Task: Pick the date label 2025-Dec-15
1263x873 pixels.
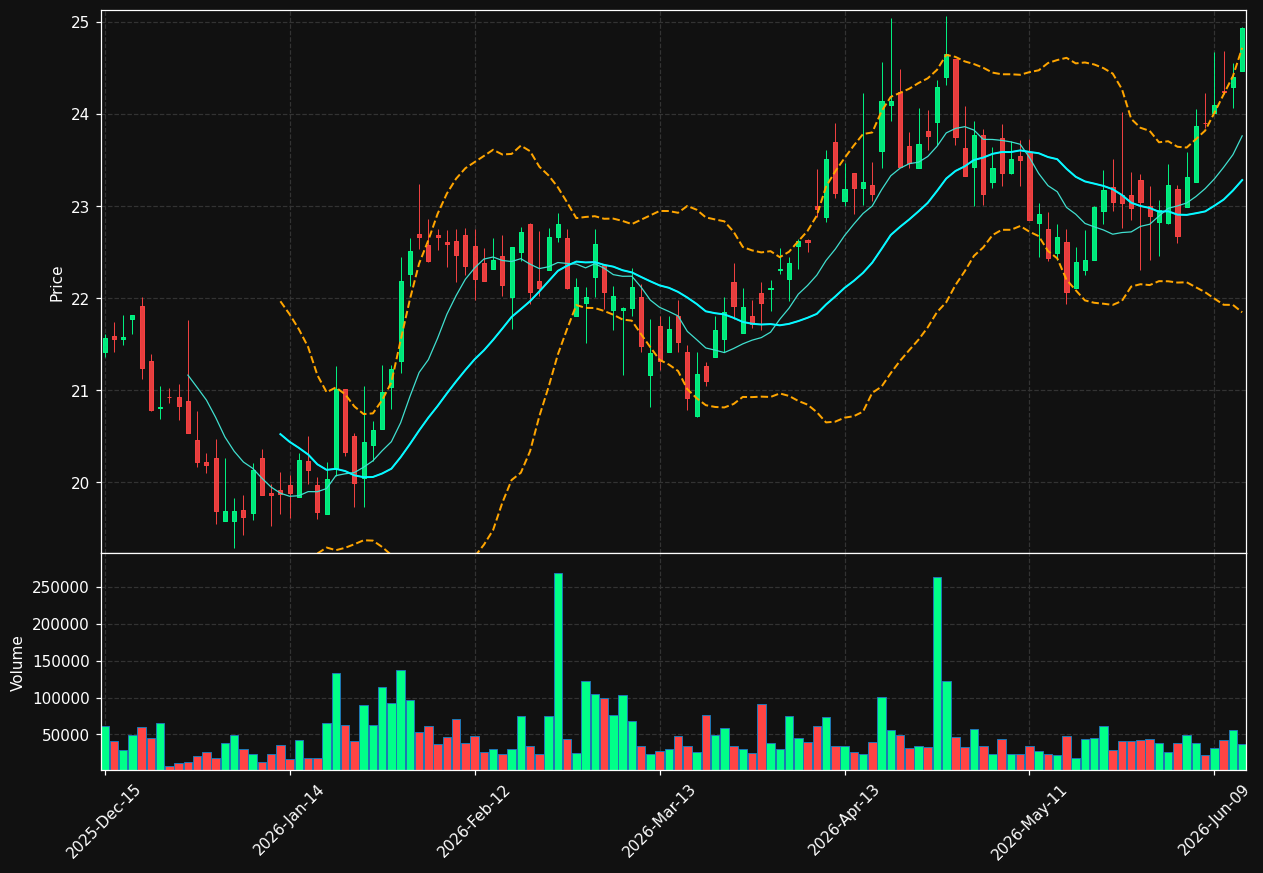Action: (x=103, y=820)
